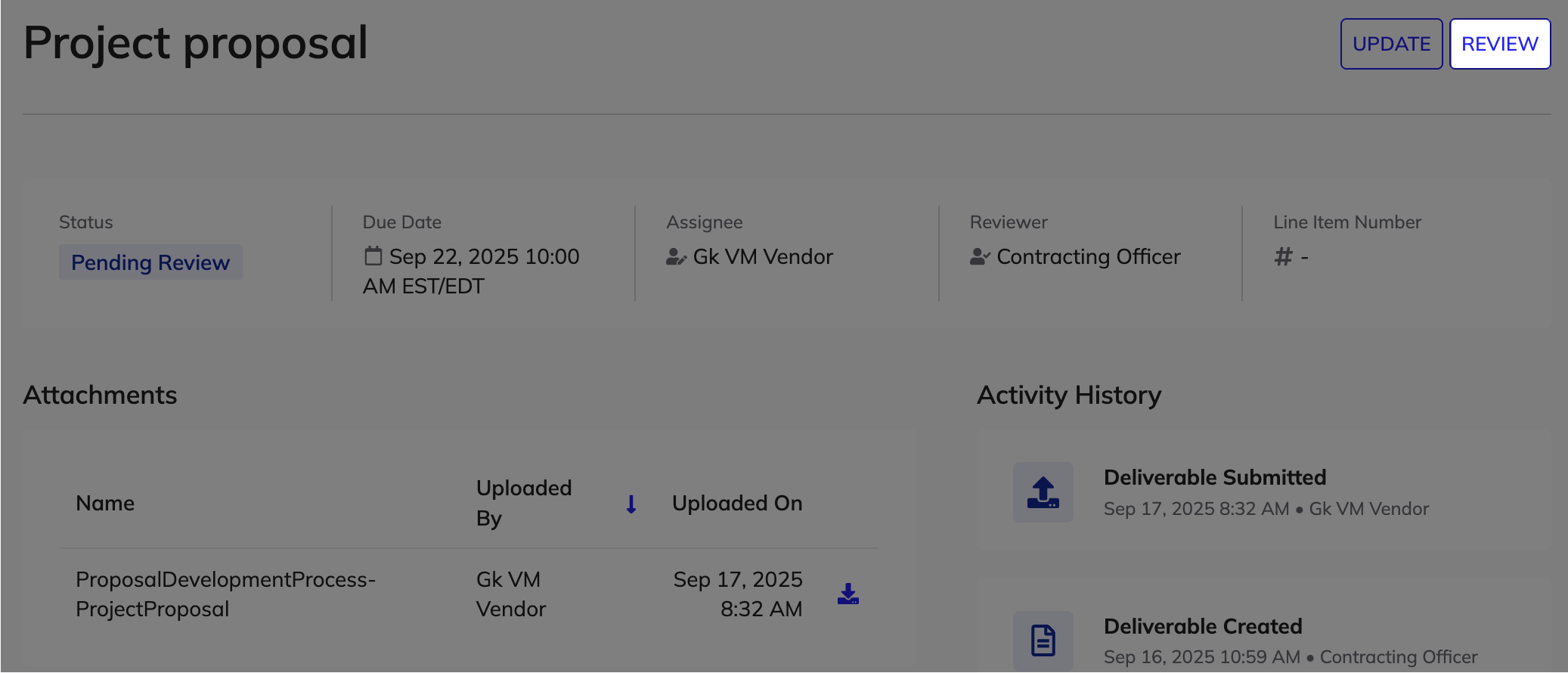Viewport: 1568px width, 673px height.
Task: Click the calendar icon beside due date
Action: coord(373,256)
